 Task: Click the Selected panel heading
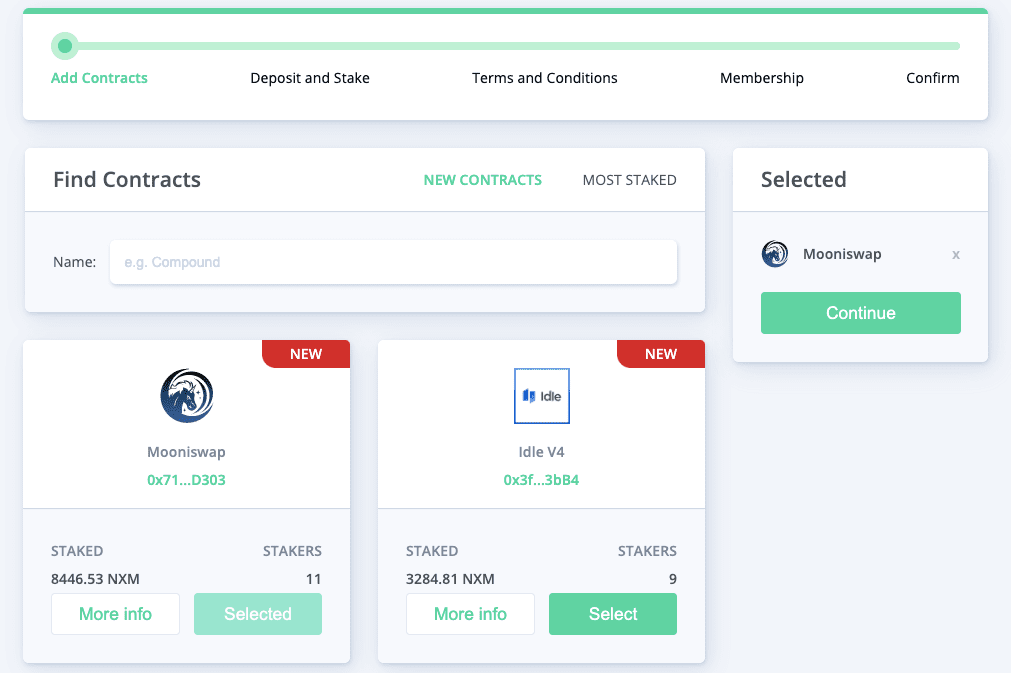803,179
